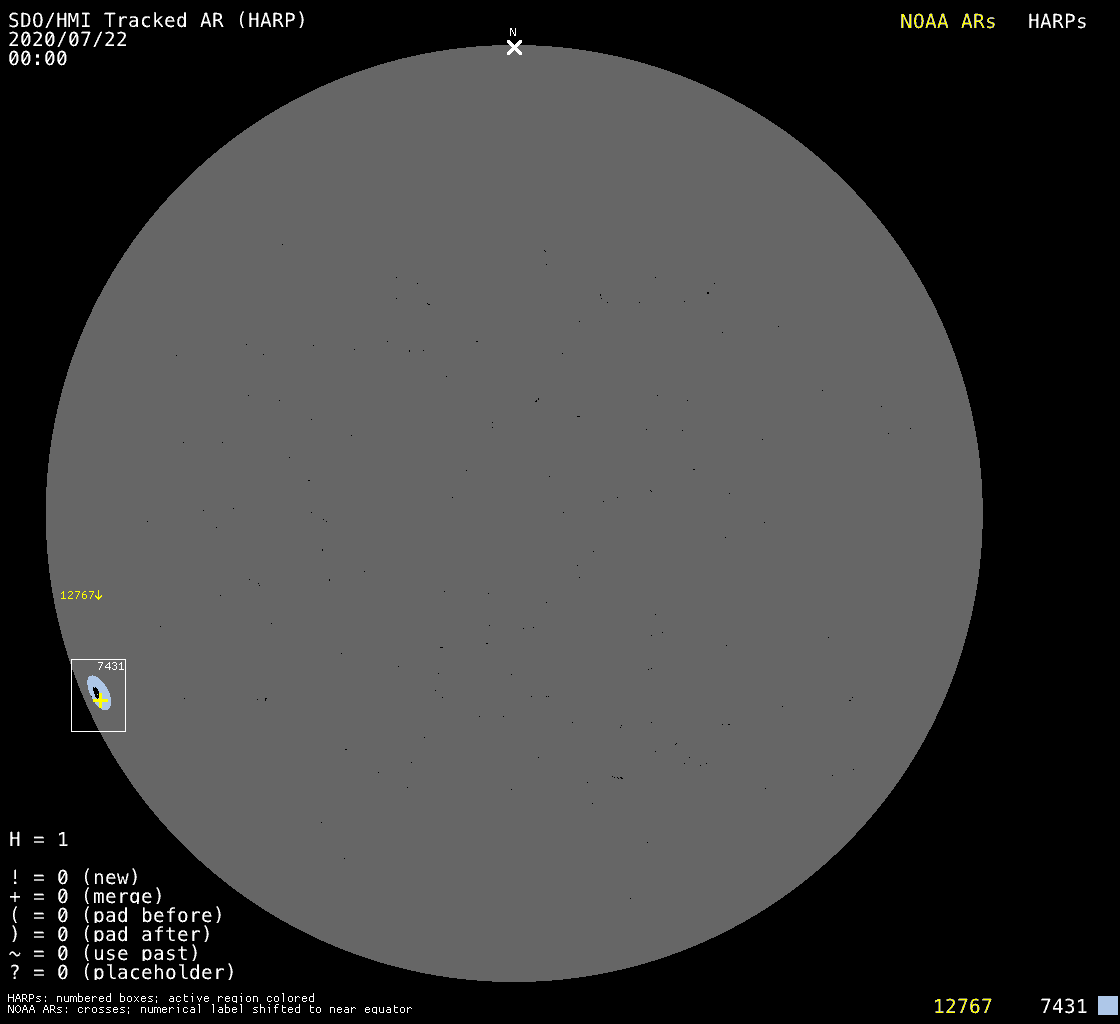Click the '~ = 0 (use past)' entry
Image resolution: width=1120 pixels, height=1024 pixels.
tap(104, 953)
